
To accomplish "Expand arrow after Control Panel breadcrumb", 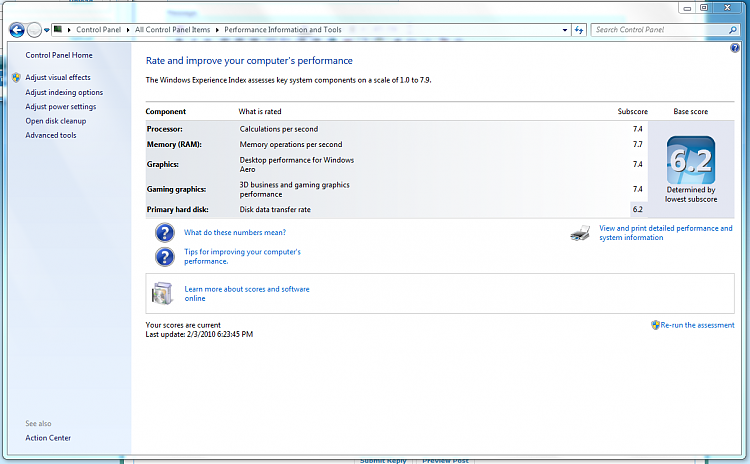I will click(128, 30).
